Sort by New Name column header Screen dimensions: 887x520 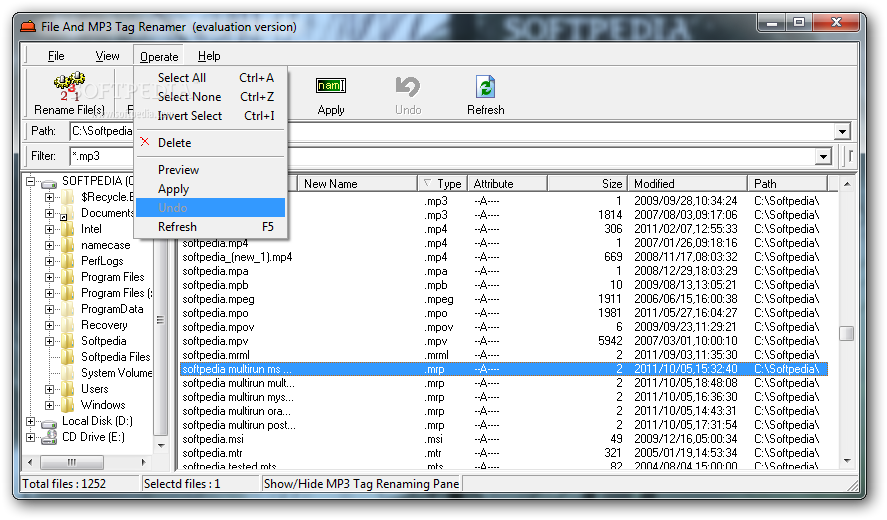tap(358, 183)
